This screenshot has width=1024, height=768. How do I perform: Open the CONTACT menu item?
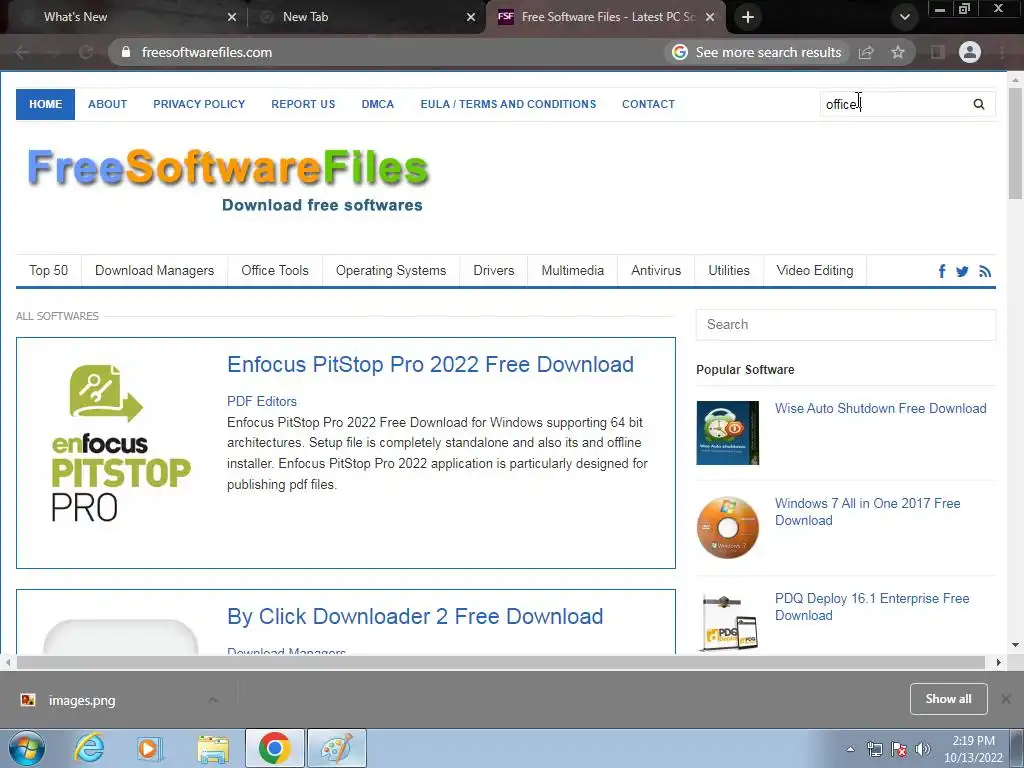(x=648, y=104)
